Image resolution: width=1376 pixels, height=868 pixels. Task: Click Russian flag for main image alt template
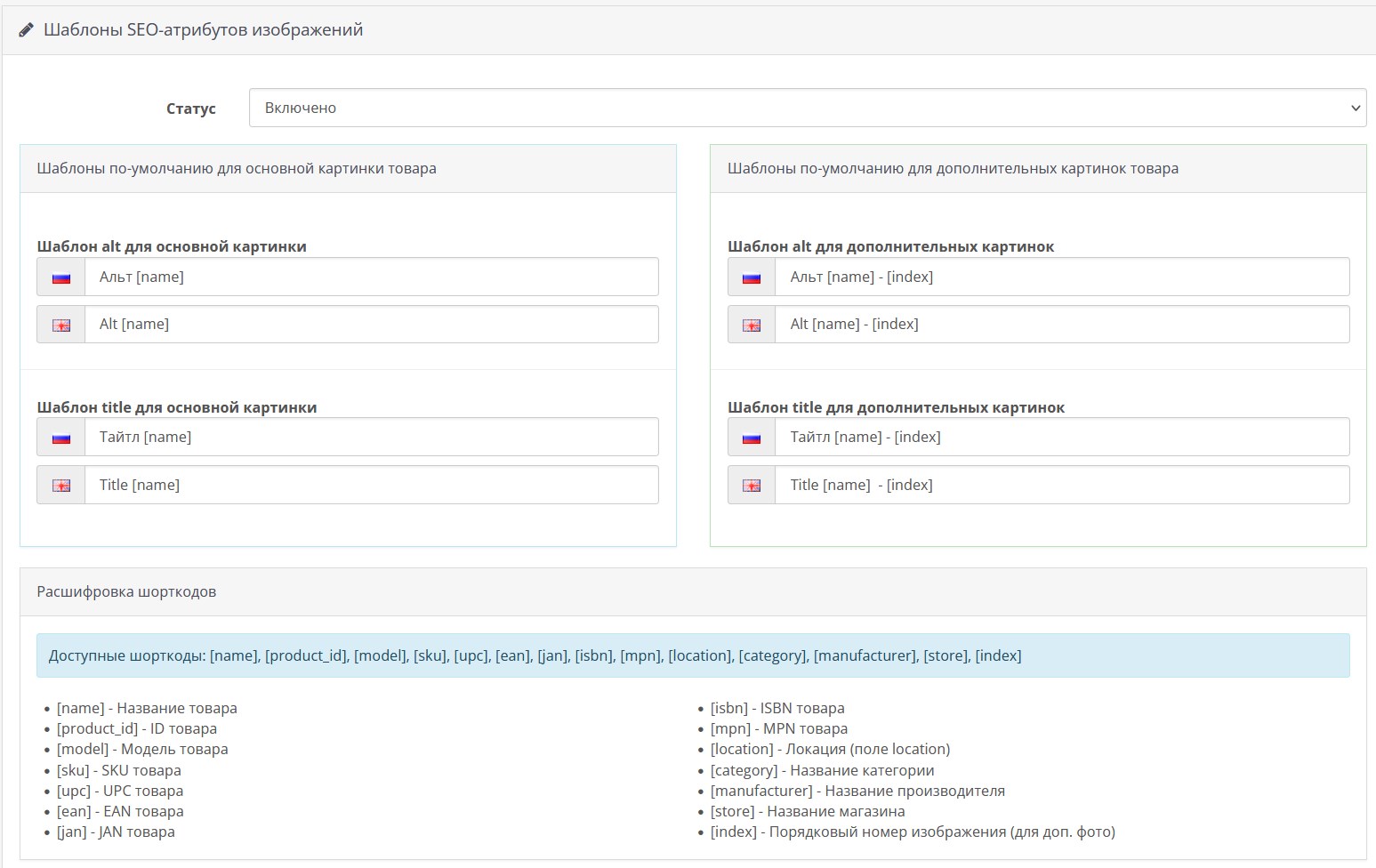click(x=61, y=277)
